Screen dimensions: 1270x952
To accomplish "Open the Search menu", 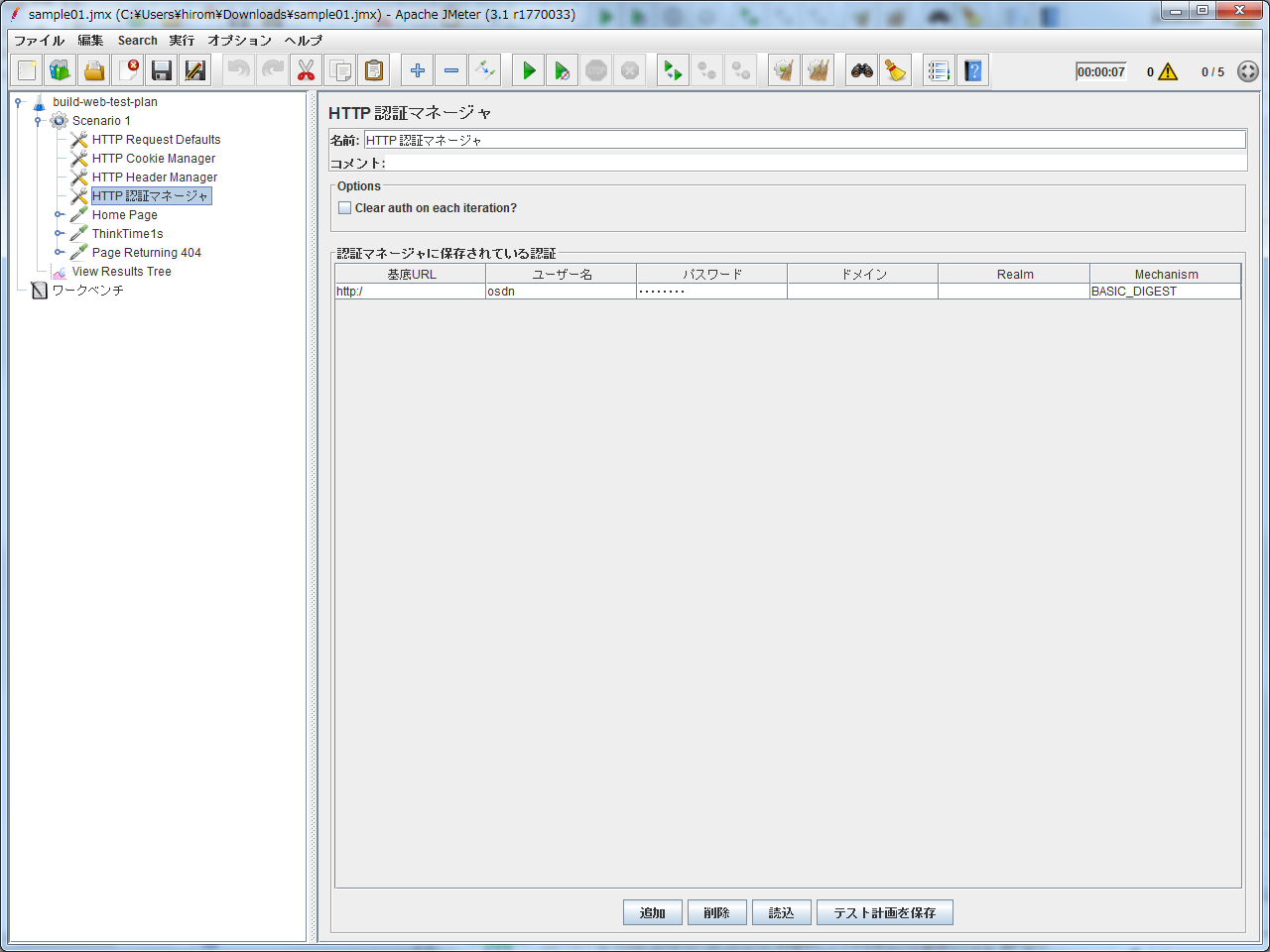I will [x=138, y=41].
